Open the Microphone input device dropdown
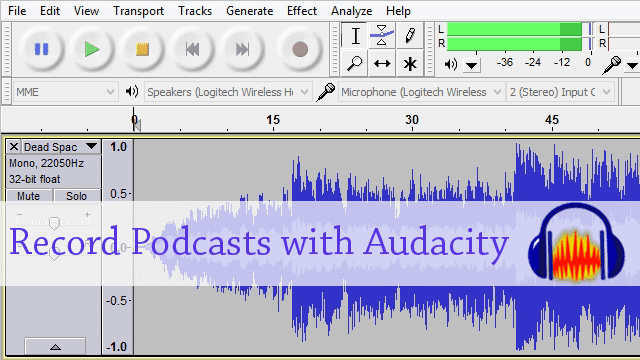The height and width of the screenshot is (360, 640). 421,92
